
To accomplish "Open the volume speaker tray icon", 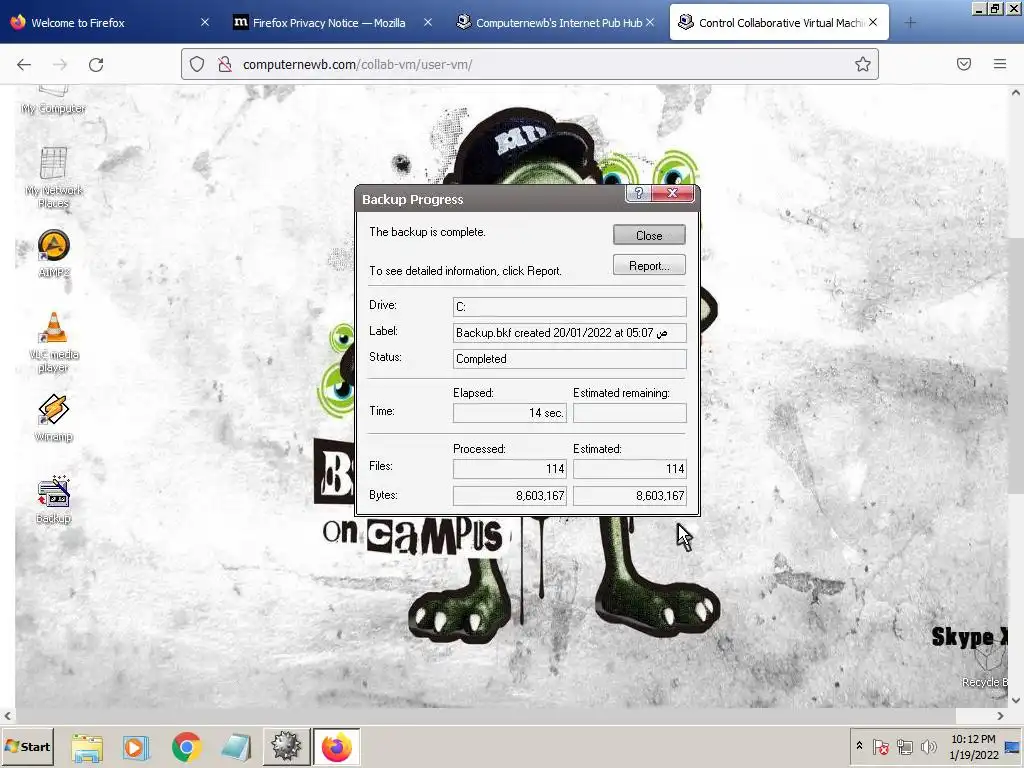I will 929,746.
